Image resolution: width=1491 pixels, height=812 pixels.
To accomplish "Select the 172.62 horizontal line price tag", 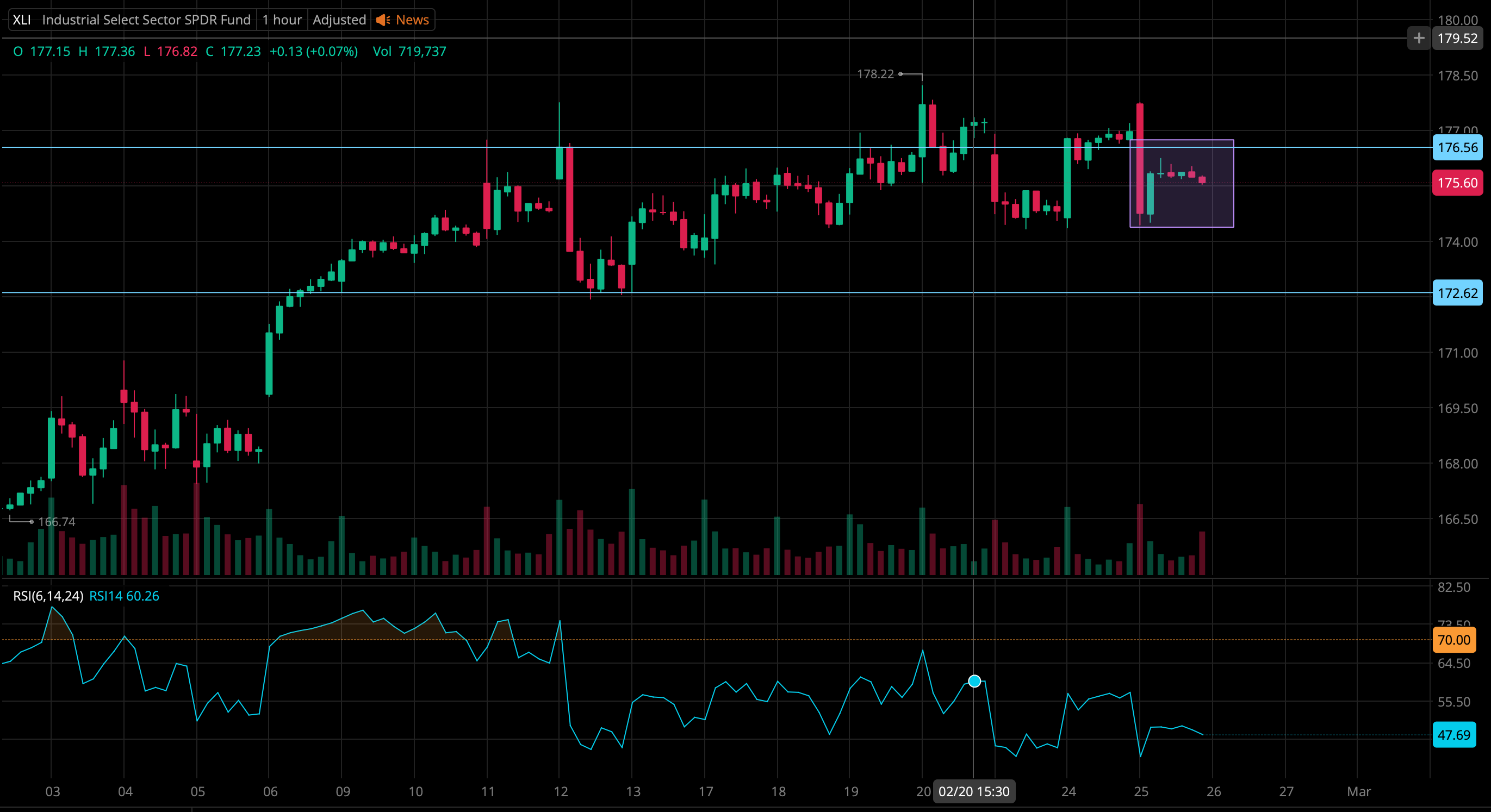I will click(x=1457, y=293).
